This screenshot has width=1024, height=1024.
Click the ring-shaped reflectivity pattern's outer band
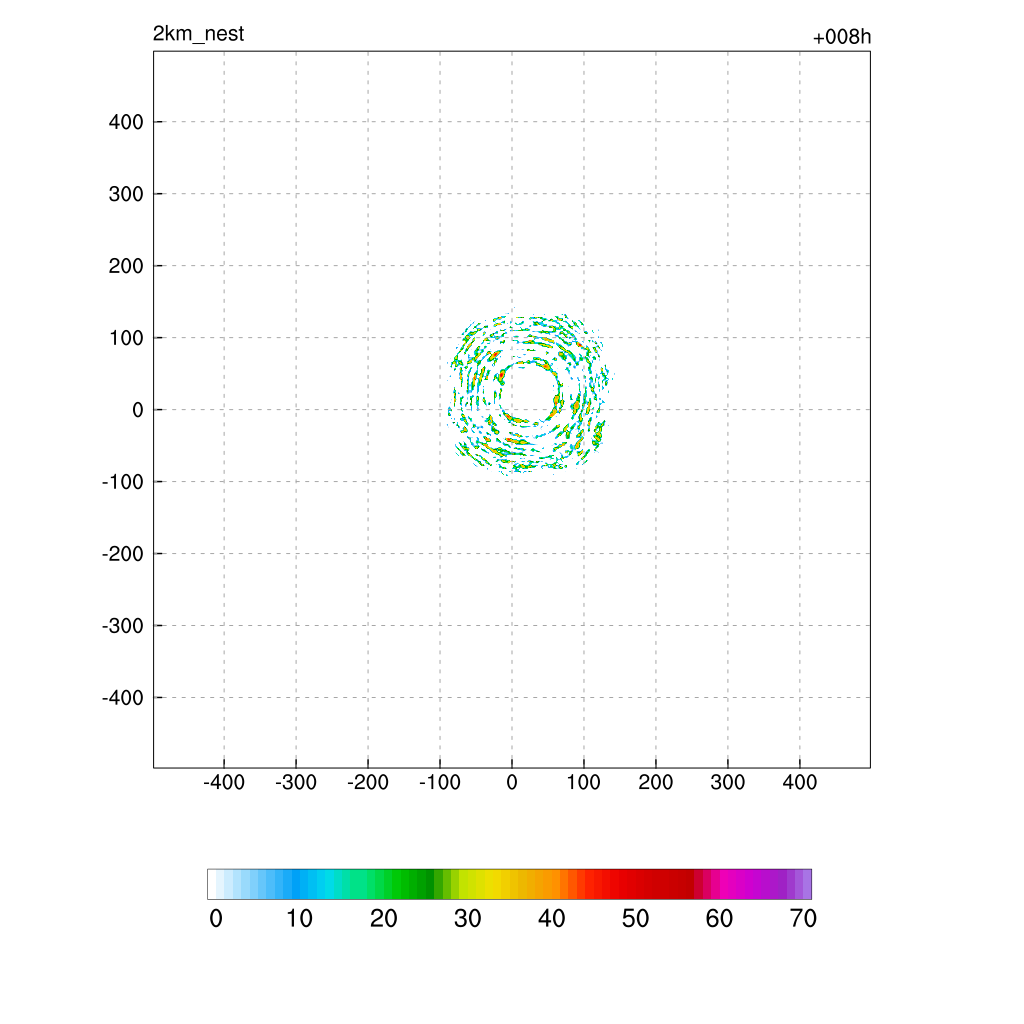530,391
